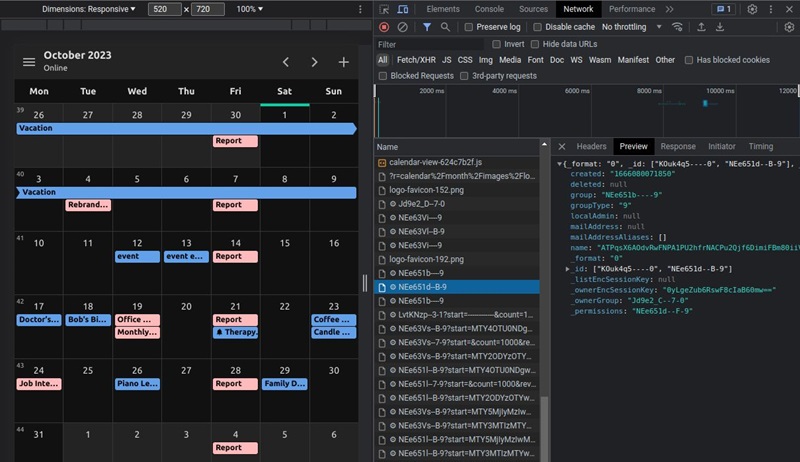Open the Initiator tab
The width and height of the screenshot is (800, 462).
[x=721, y=146]
